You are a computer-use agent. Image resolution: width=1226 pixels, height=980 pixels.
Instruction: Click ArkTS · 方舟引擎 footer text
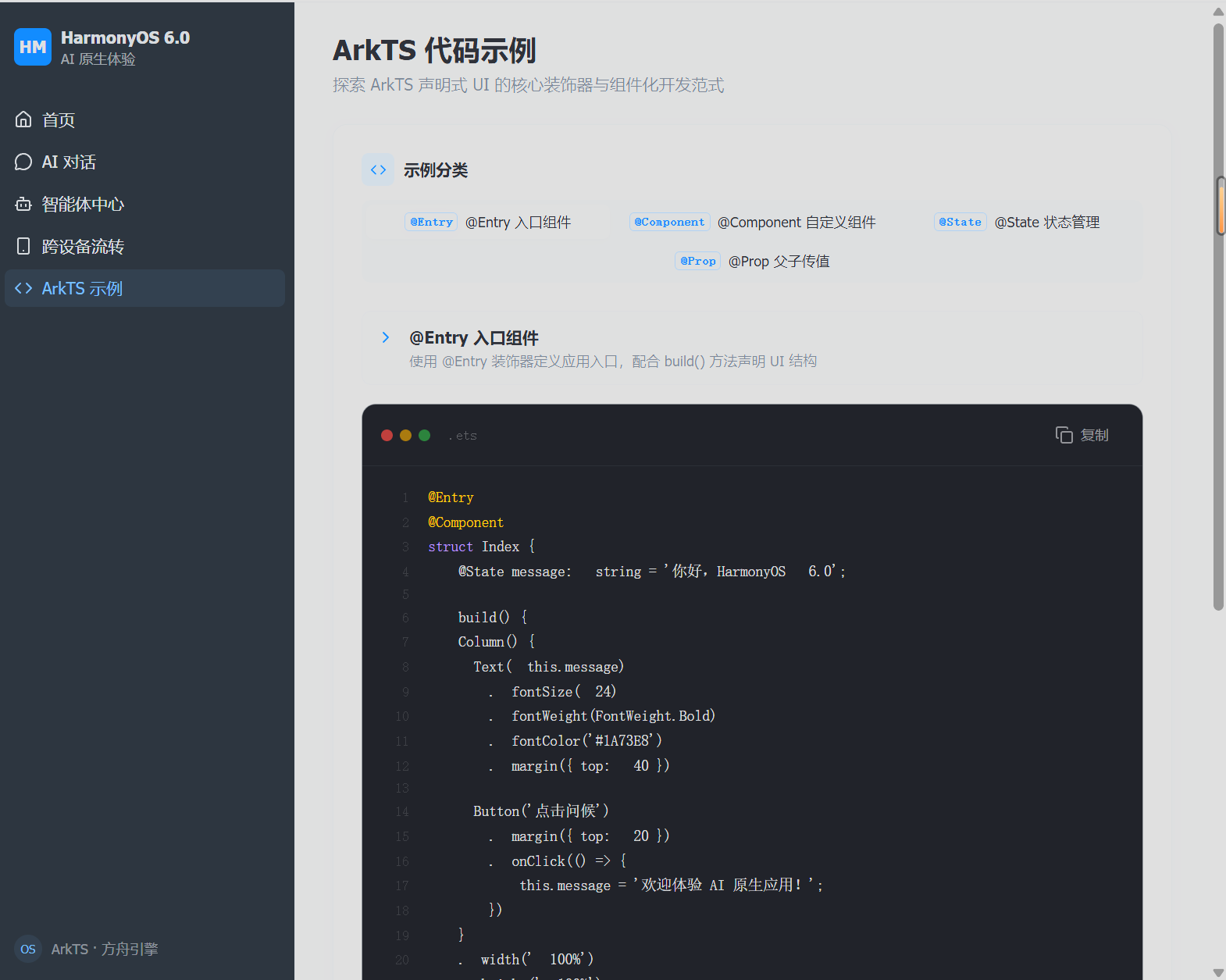pos(105,949)
